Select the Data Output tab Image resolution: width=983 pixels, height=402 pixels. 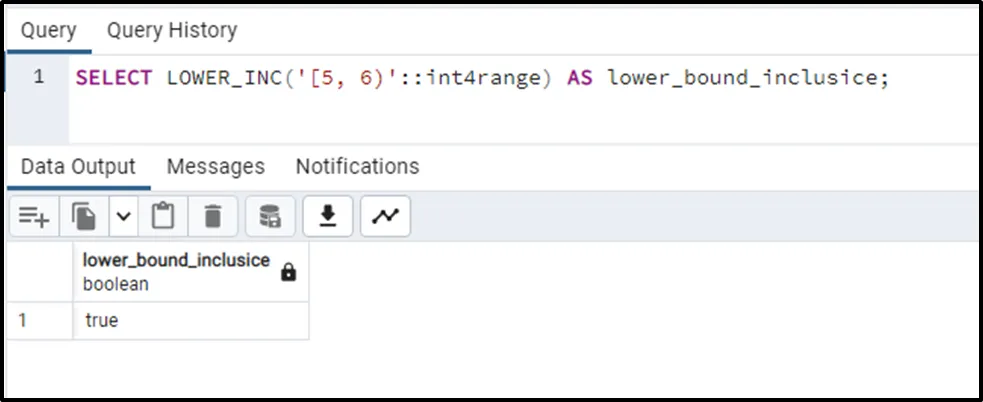point(78,166)
